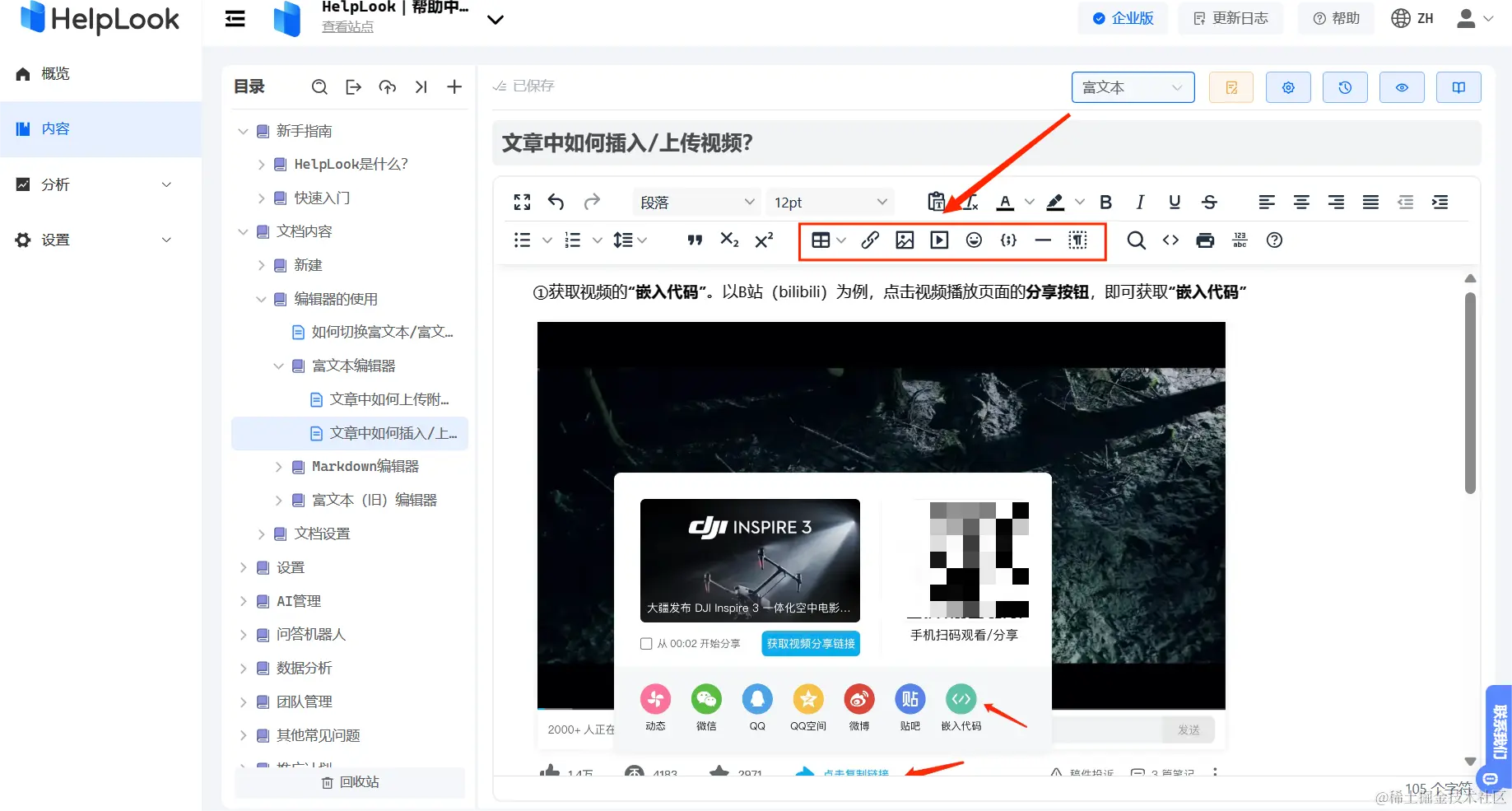Insert a hyperlink

[870, 240]
